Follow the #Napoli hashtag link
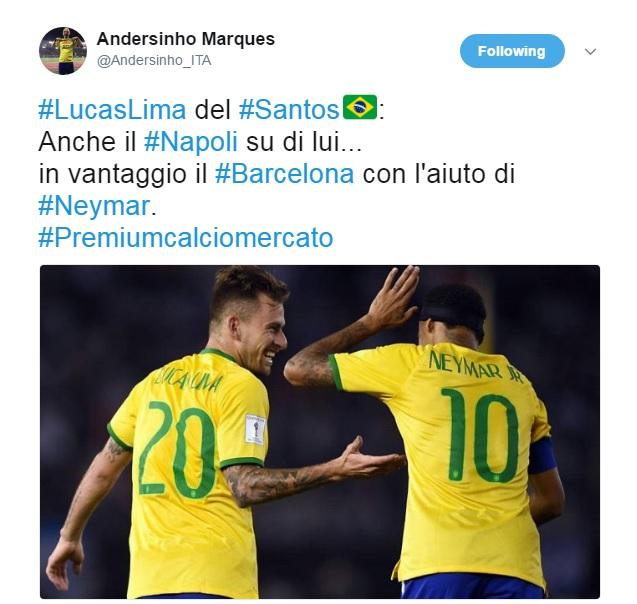 [x=191, y=142]
